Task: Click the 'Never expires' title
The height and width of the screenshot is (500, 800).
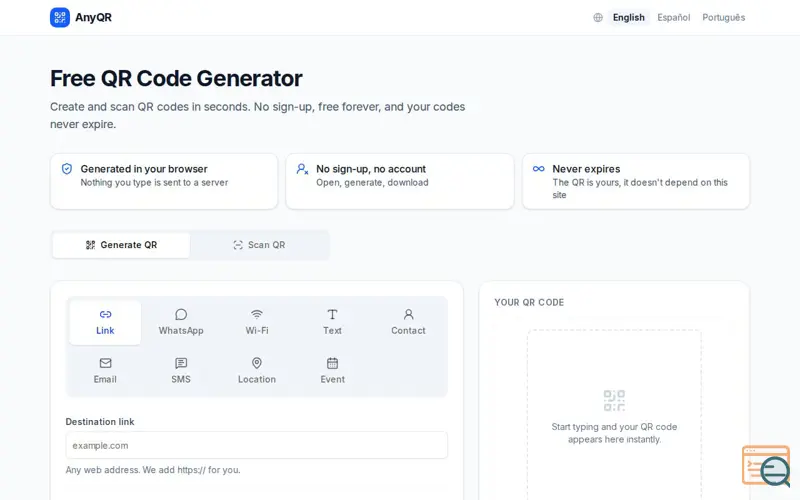Action: [586, 169]
